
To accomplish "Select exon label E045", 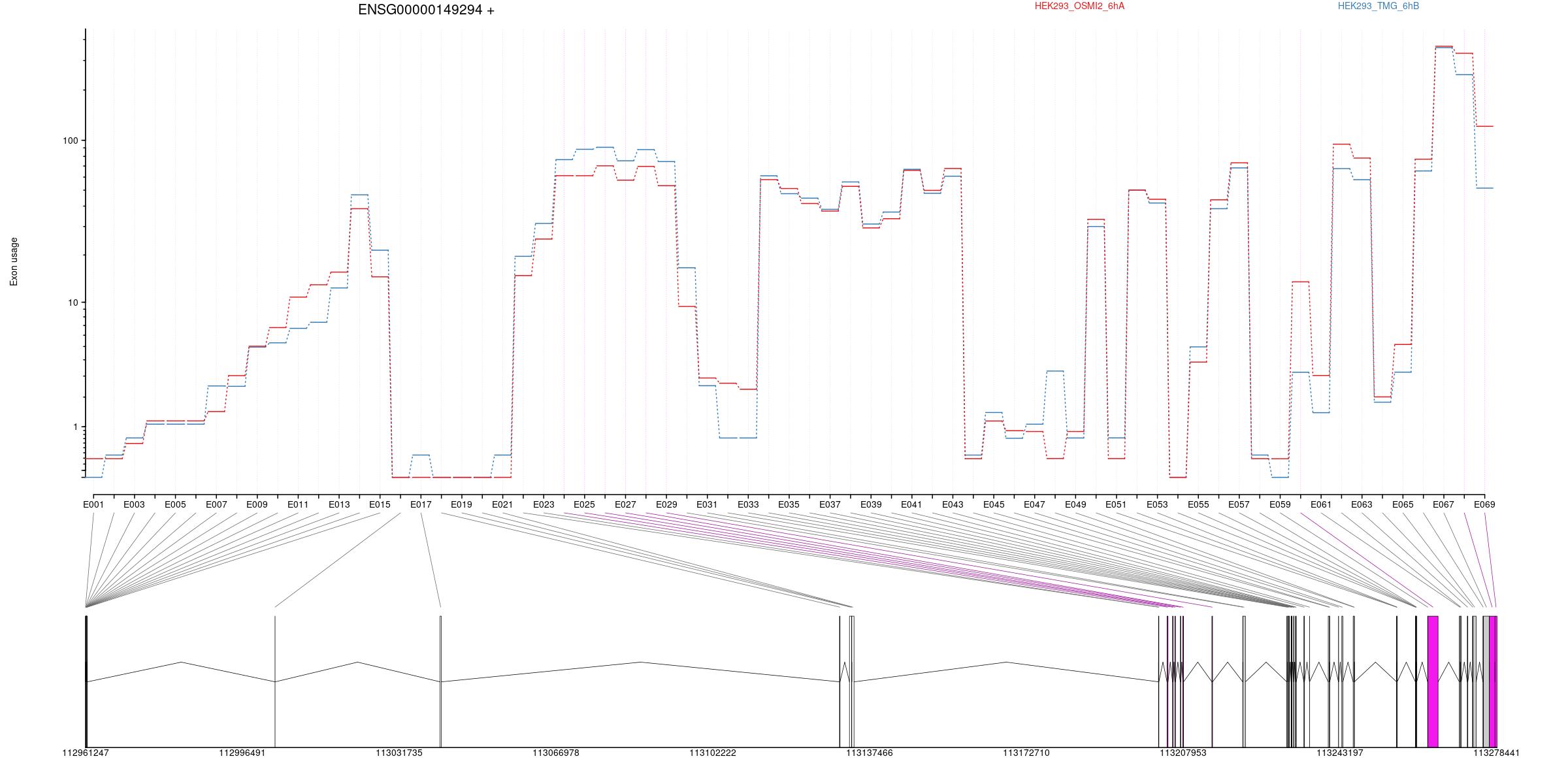I will [994, 504].
